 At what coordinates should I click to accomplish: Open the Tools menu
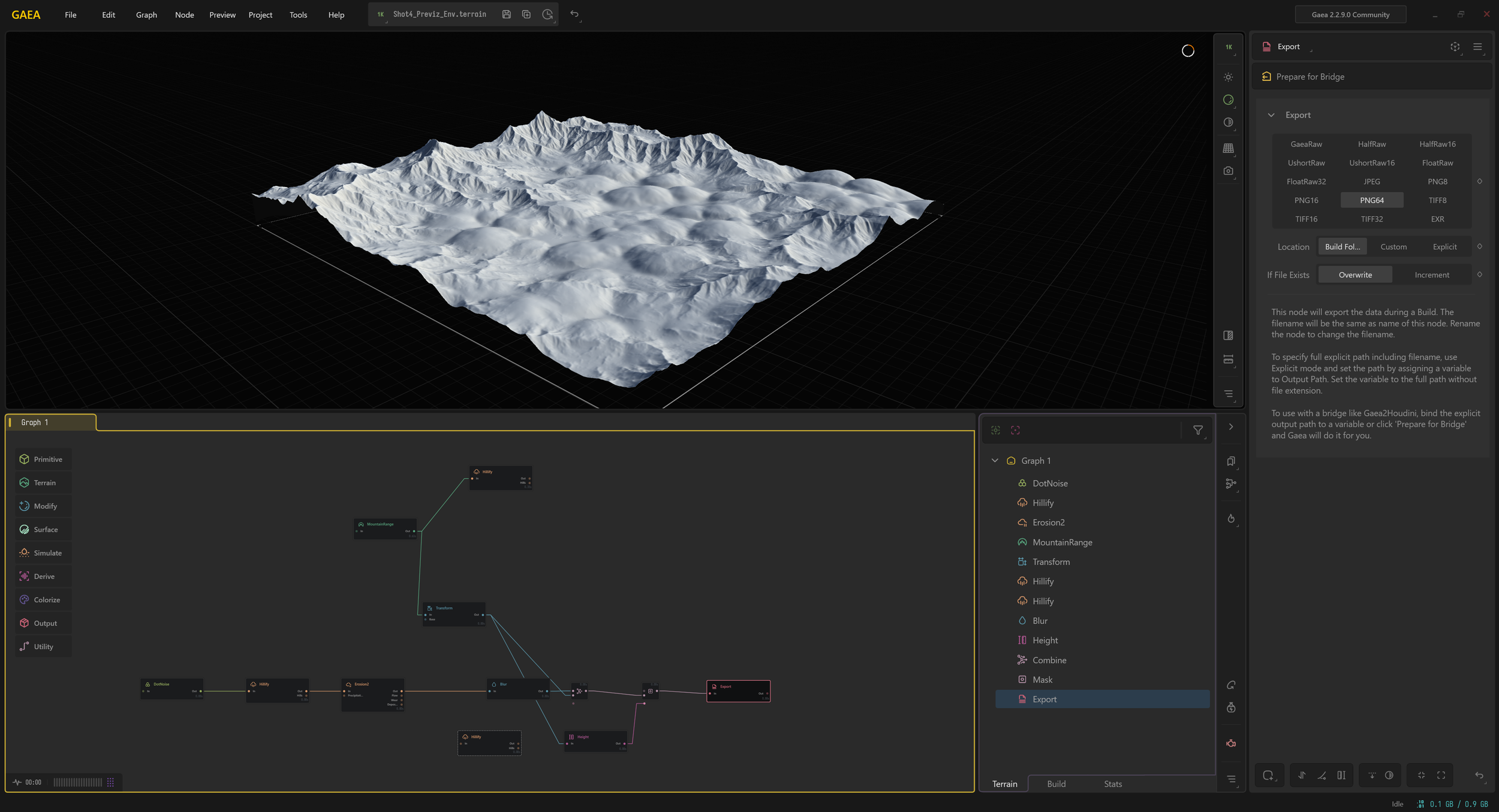click(298, 15)
